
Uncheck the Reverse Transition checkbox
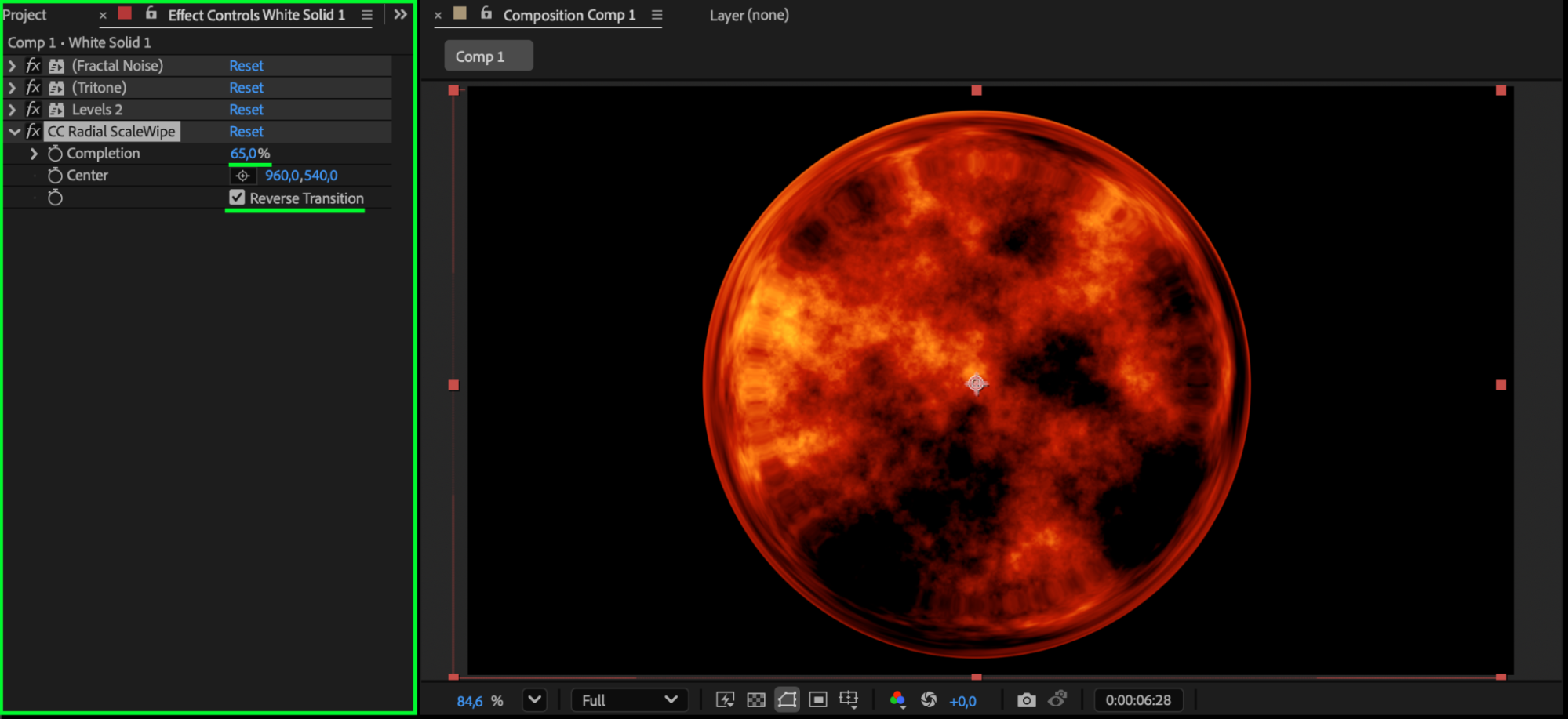click(x=237, y=198)
